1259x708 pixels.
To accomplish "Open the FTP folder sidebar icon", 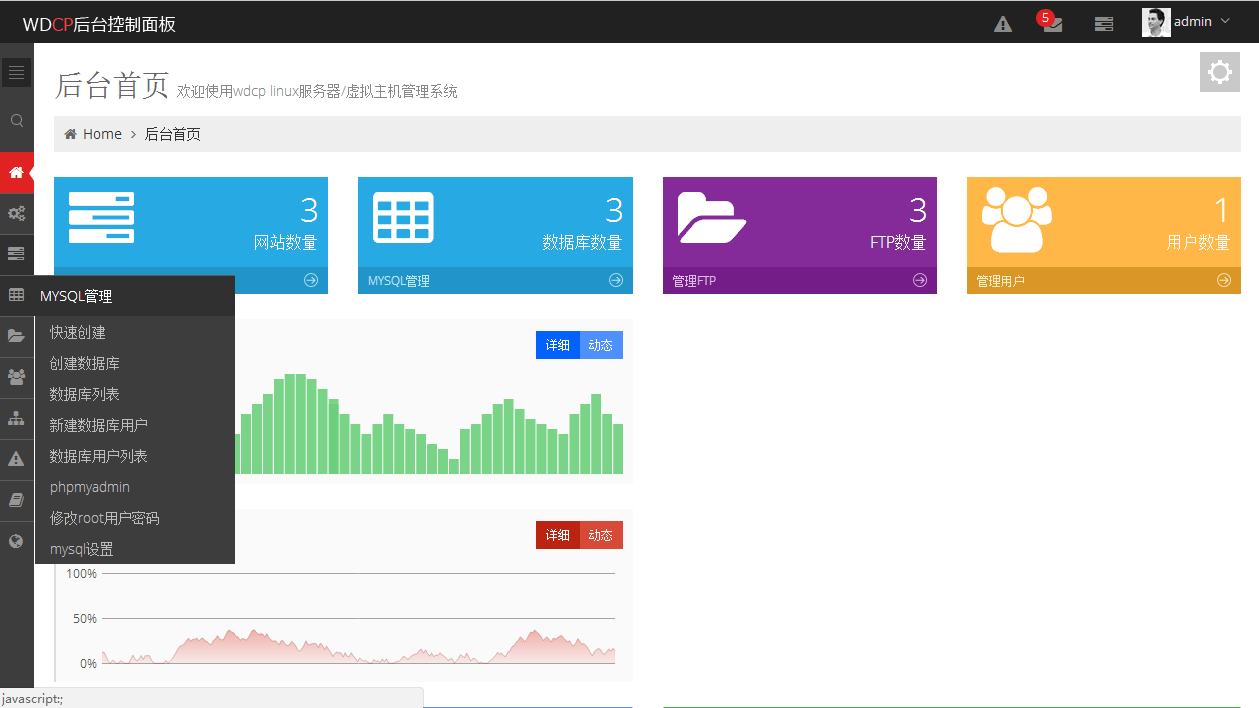I will 16,336.
